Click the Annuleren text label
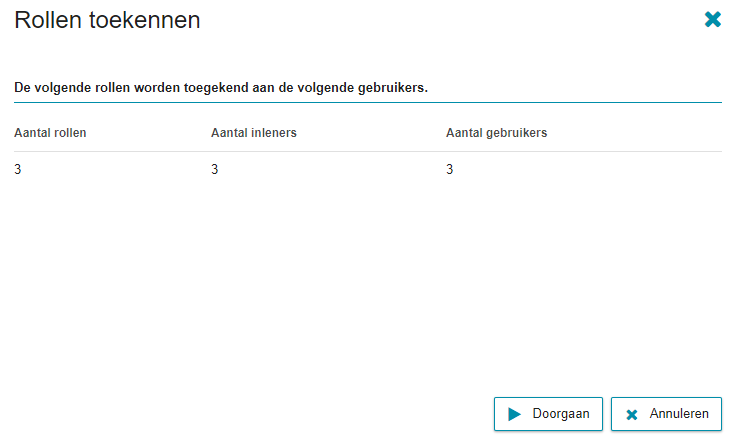 (x=679, y=414)
